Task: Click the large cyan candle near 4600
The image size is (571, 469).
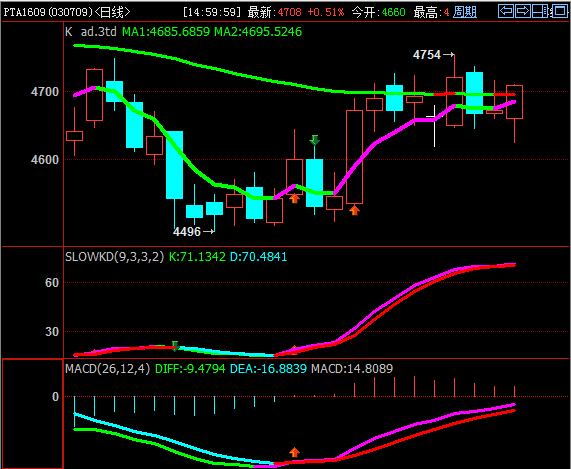Action: (x=174, y=165)
